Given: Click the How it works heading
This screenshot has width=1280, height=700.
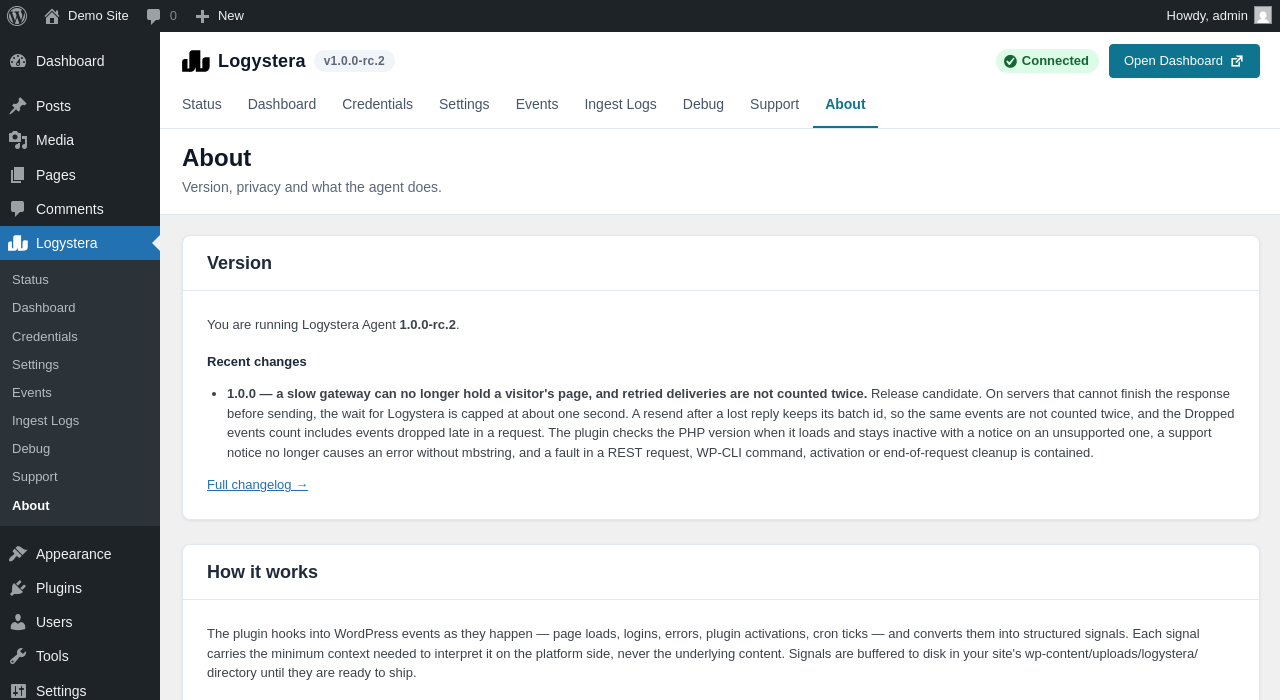Looking at the screenshot, I should coord(262,572).
